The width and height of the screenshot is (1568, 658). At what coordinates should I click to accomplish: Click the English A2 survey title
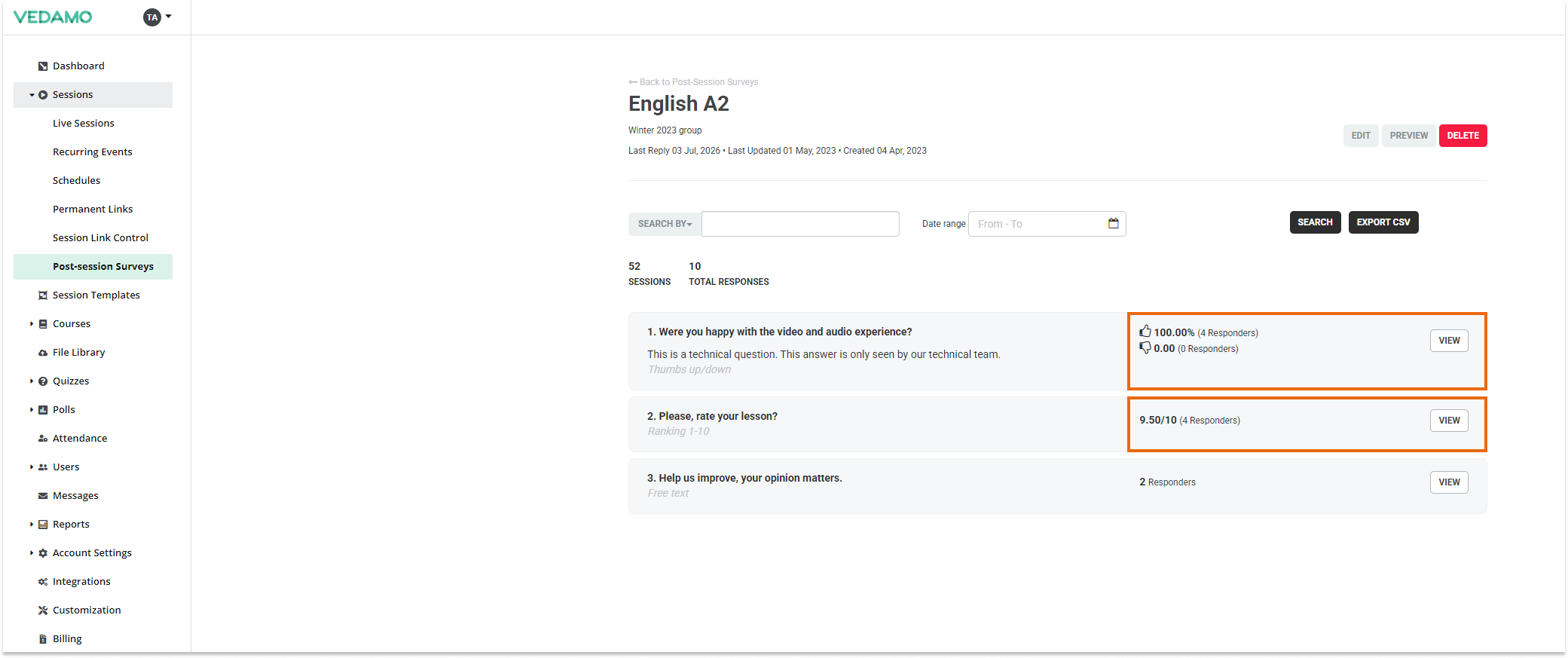tap(679, 104)
